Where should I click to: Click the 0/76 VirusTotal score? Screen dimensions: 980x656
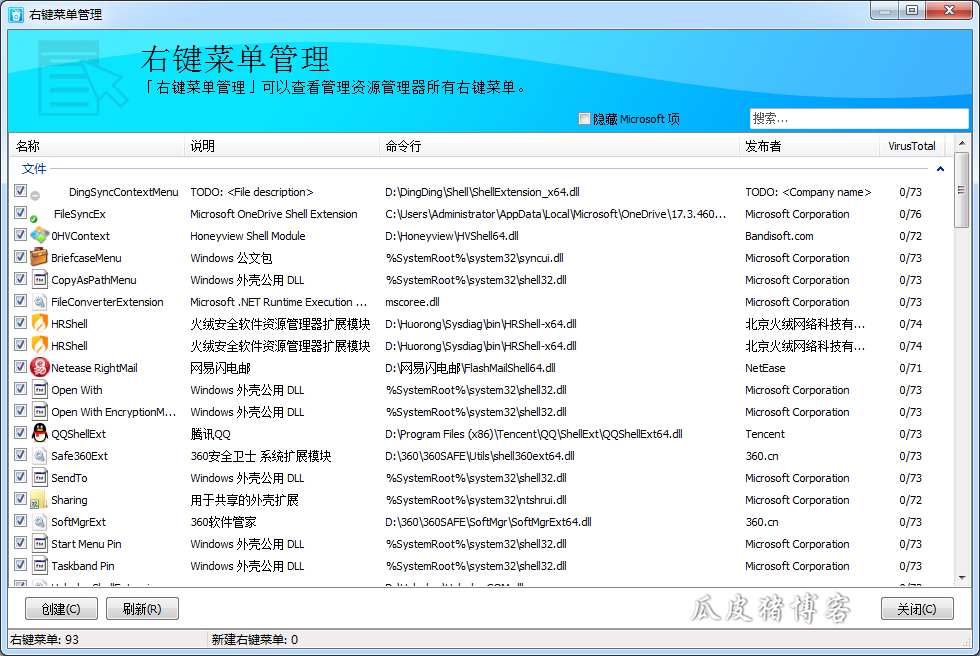tap(911, 214)
